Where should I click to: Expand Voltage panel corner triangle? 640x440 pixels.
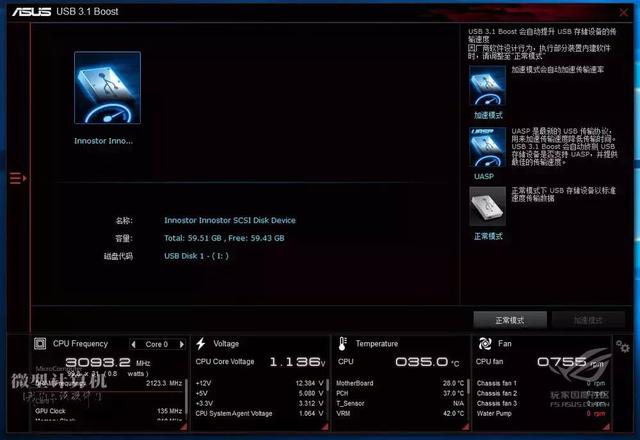click(x=325, y=427)
